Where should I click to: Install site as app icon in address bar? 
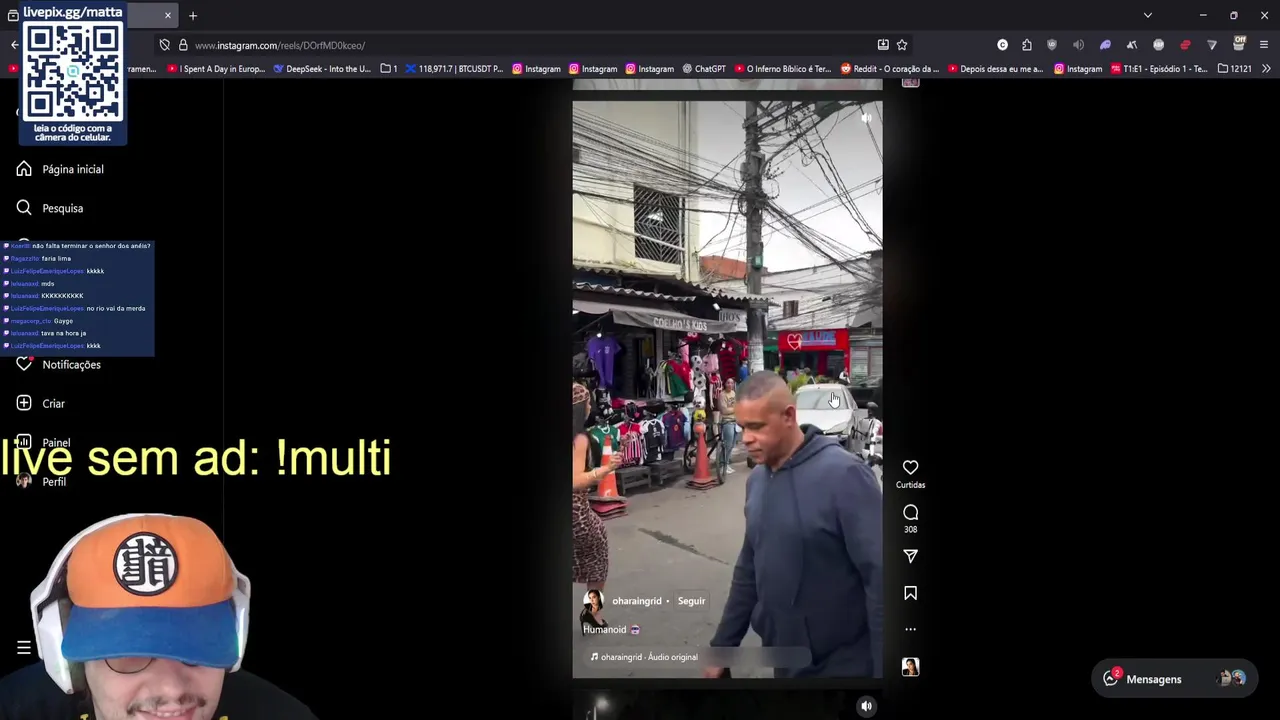pos(883,45)
